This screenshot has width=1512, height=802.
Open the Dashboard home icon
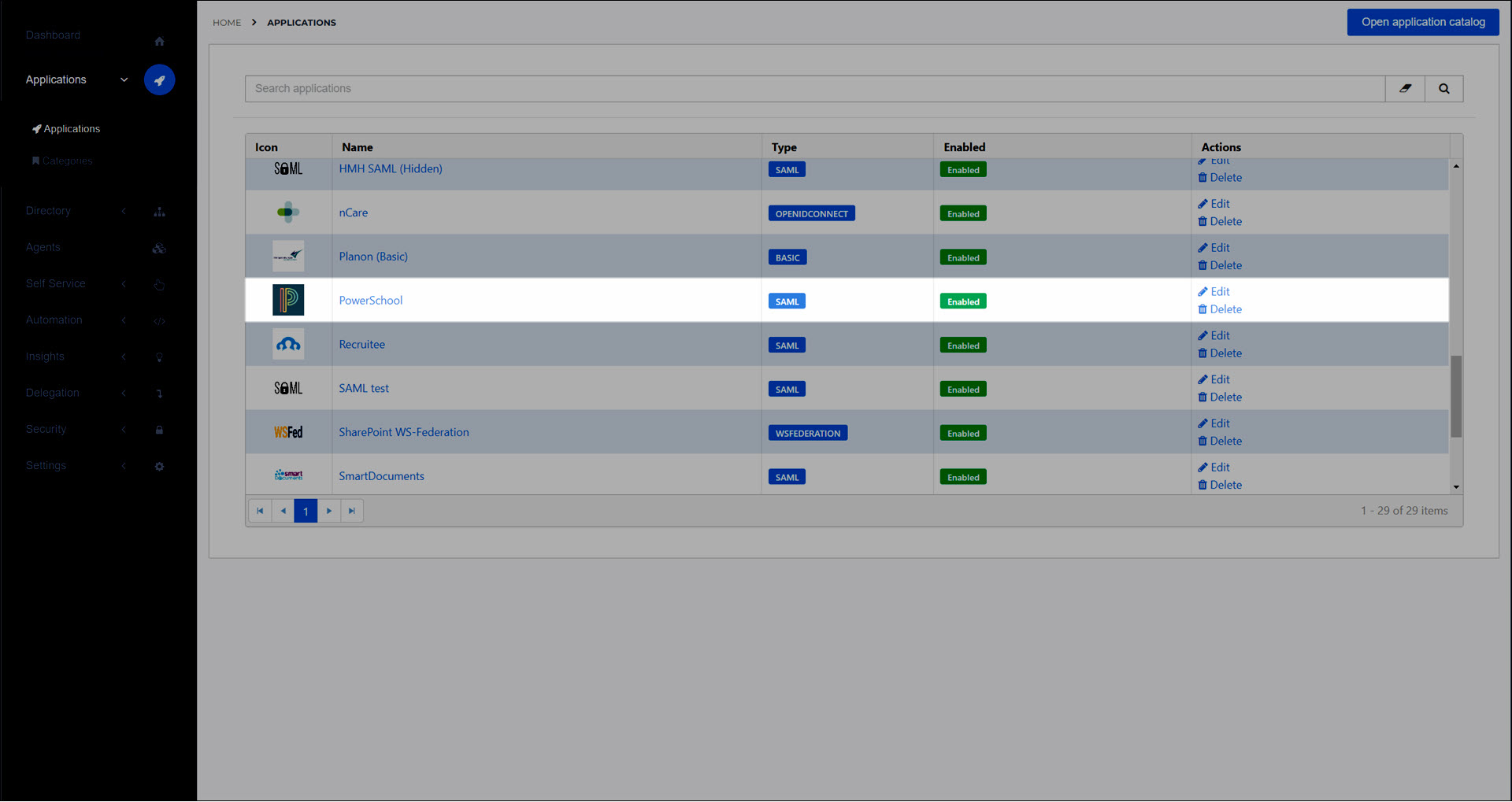pos(159,41)
